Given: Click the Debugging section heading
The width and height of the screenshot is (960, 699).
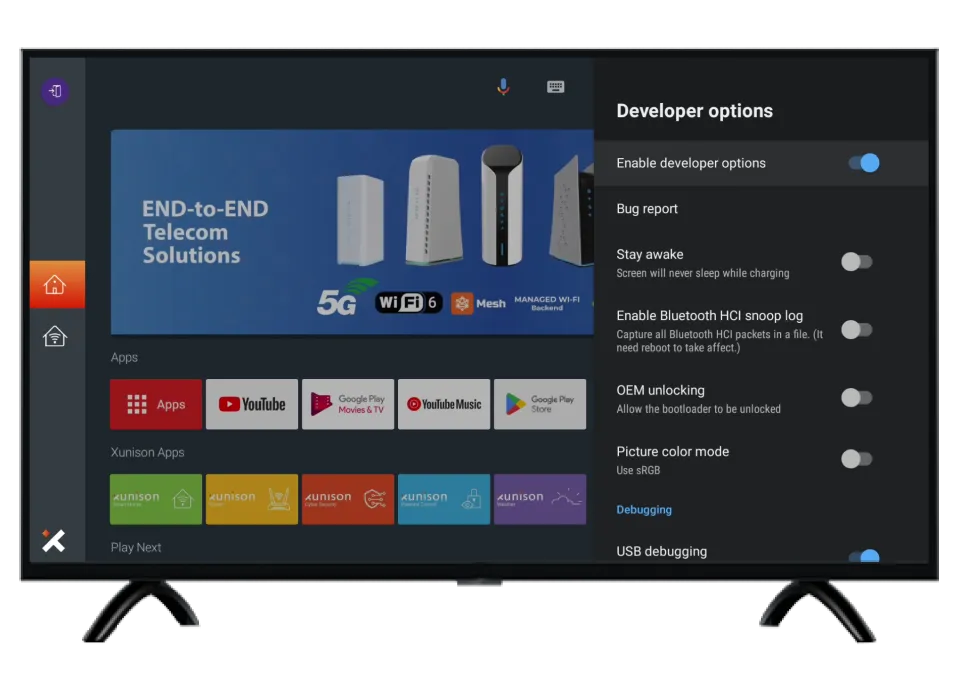Looking at the screenshot, I should (643, 509).
